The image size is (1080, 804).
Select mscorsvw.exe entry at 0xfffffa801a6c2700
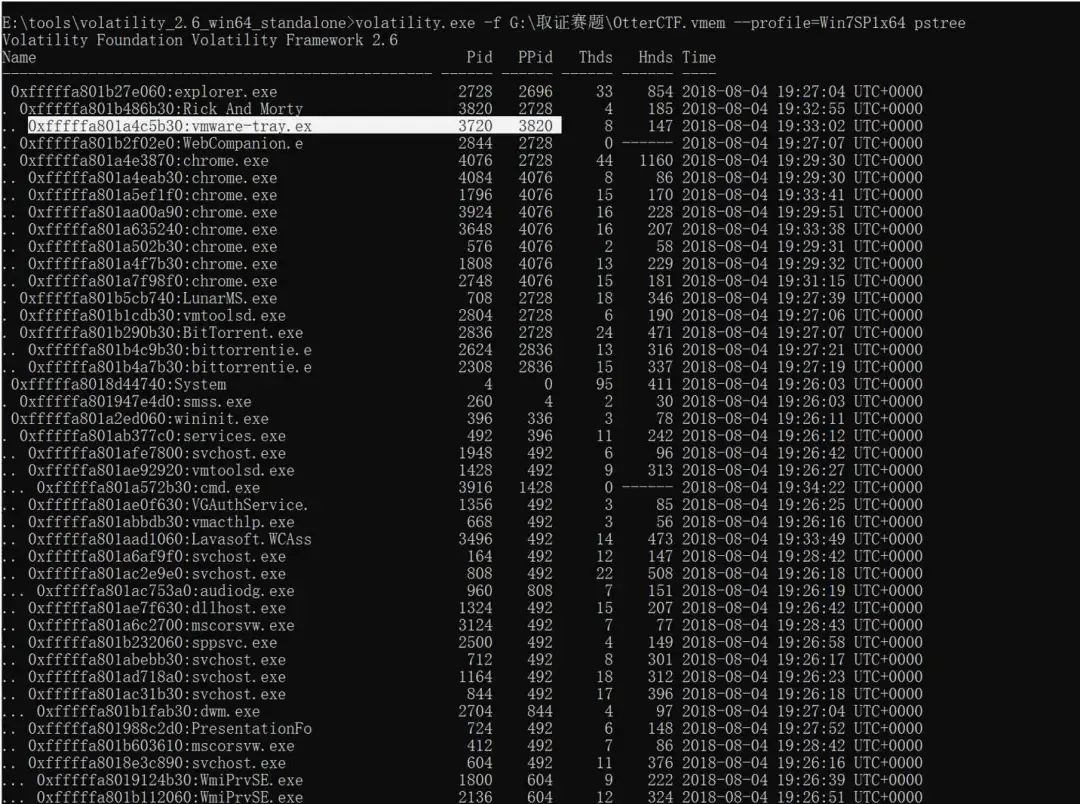coord(161,626)
